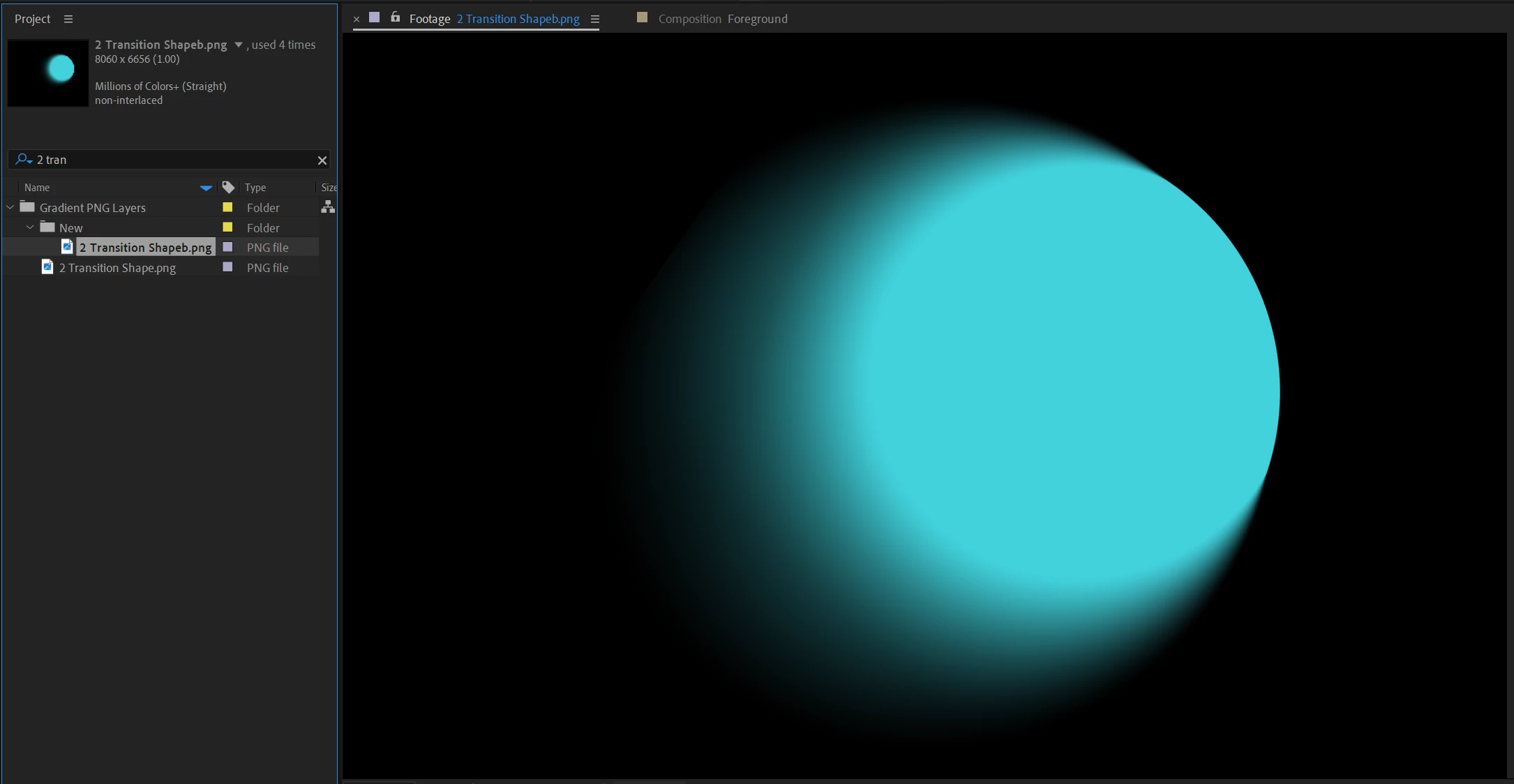Click the yellow label swatch of New folder

point(227,227)
